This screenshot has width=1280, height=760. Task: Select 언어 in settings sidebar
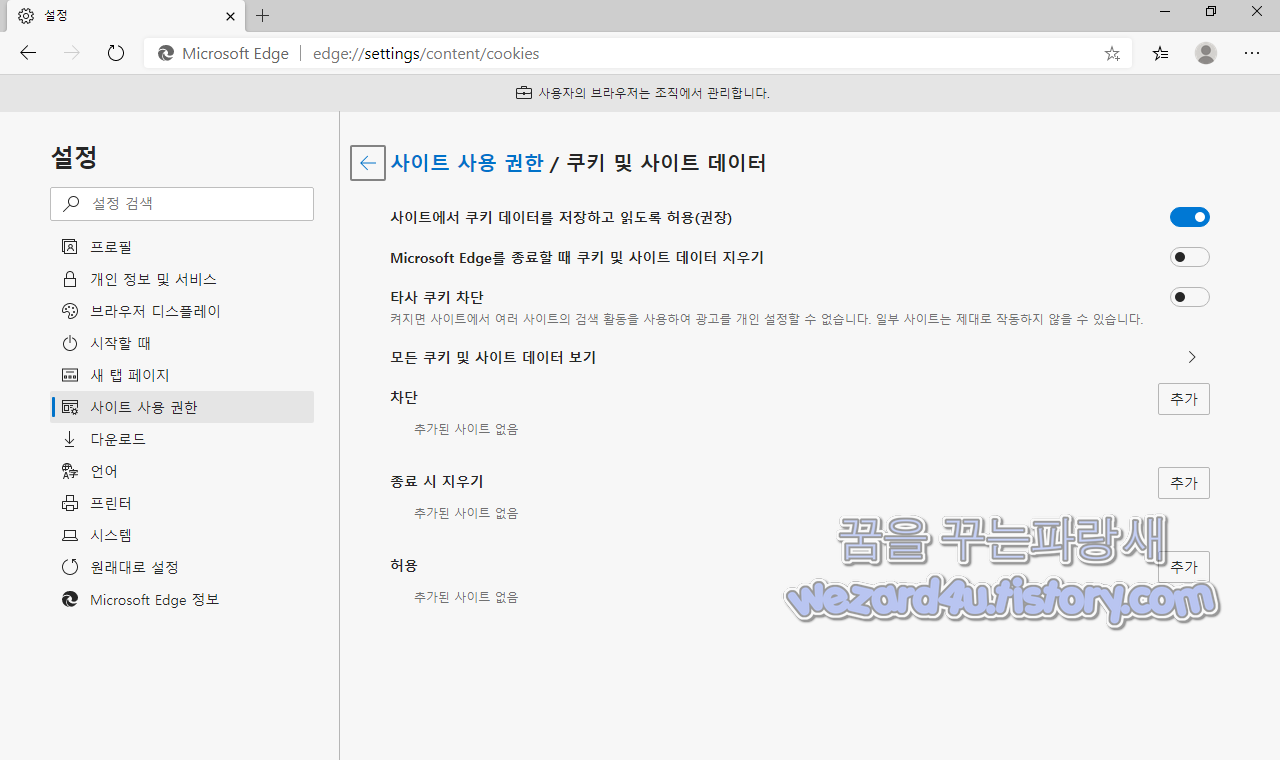[182, 471]
